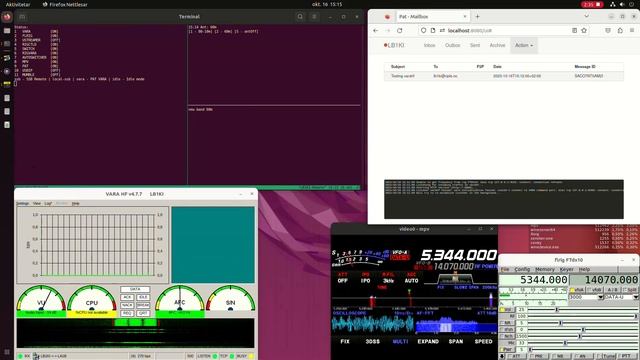Open the terminal hamburger menu
Screen dimensions: 640x360
pos(314,17)
